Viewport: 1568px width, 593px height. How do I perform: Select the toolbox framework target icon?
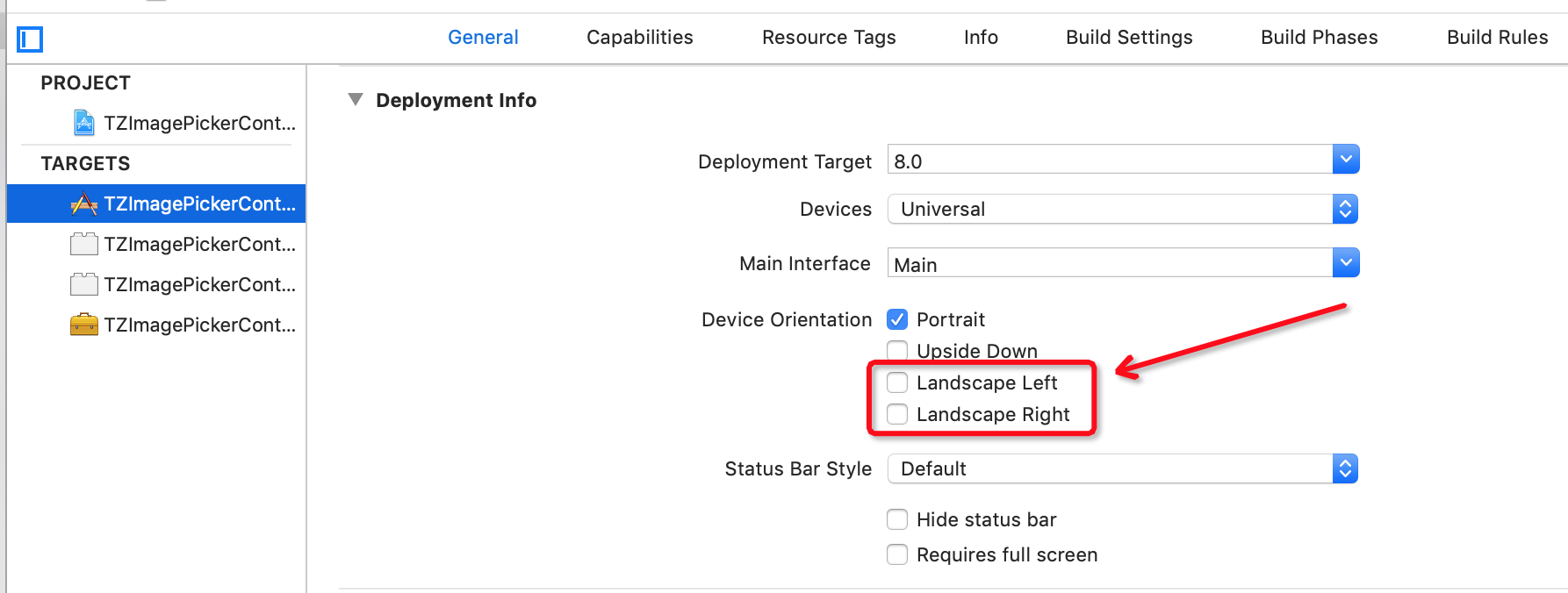click(x=84, y=325)
